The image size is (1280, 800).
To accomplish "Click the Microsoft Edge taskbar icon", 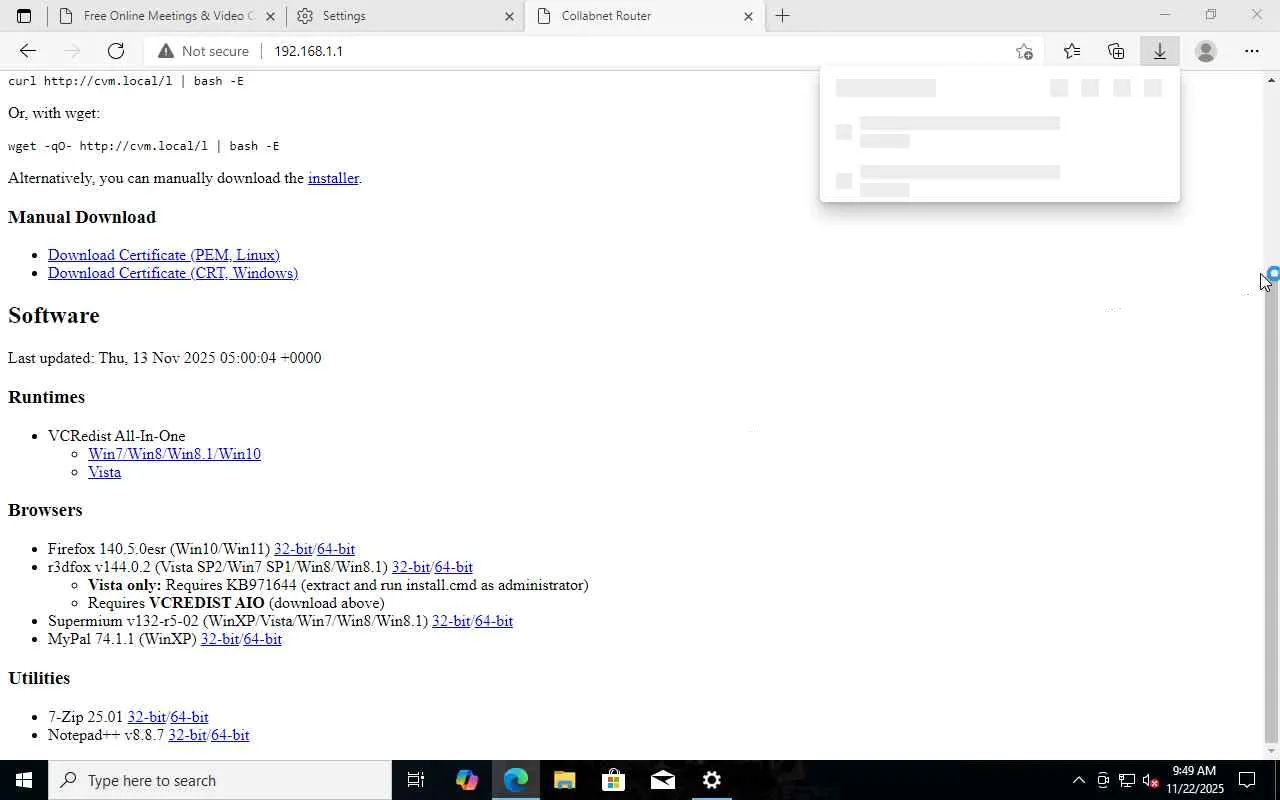I will tap(516, 780).
